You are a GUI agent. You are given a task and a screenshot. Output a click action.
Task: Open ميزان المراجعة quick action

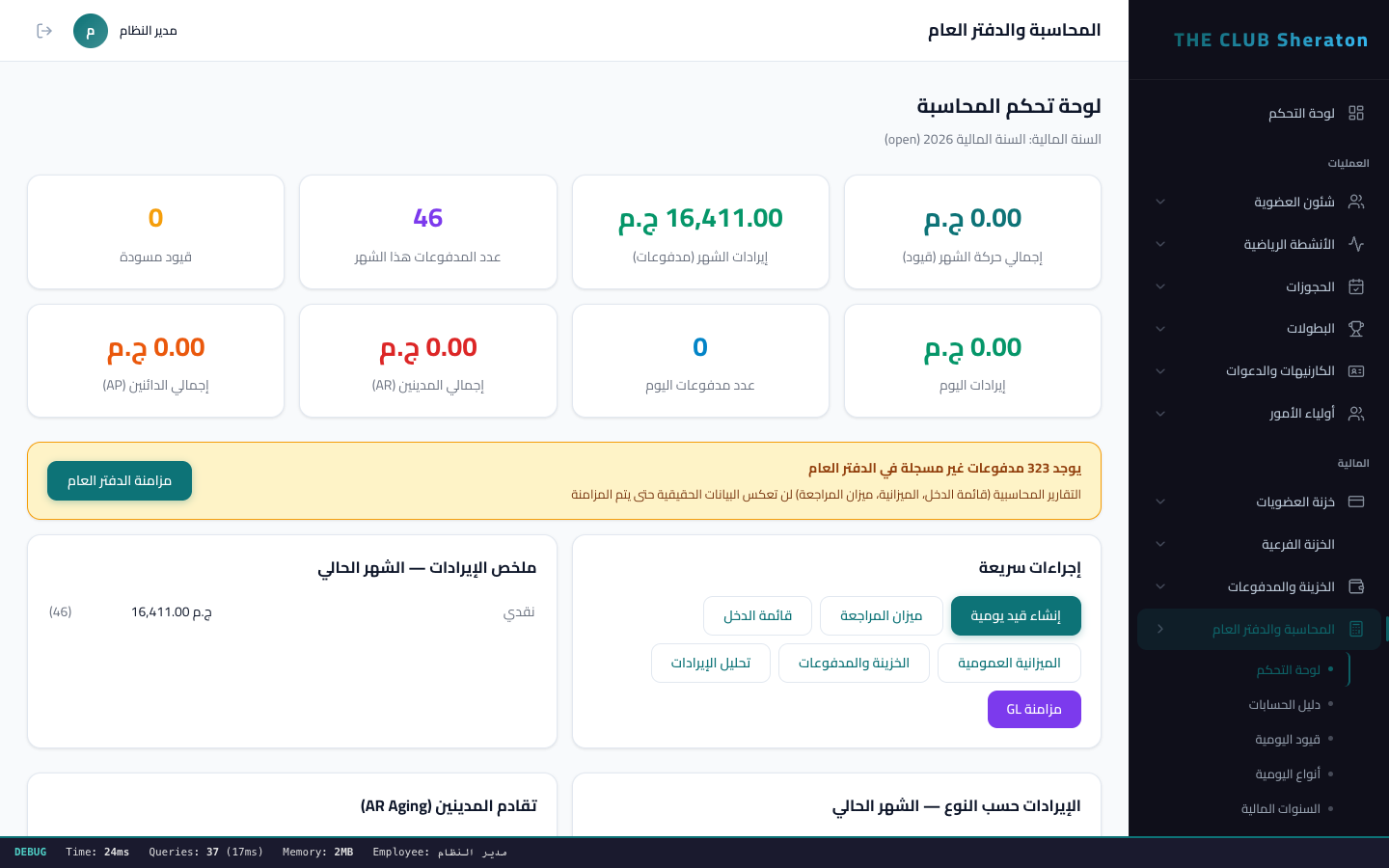pyautogui.click(x=882, y=615)
